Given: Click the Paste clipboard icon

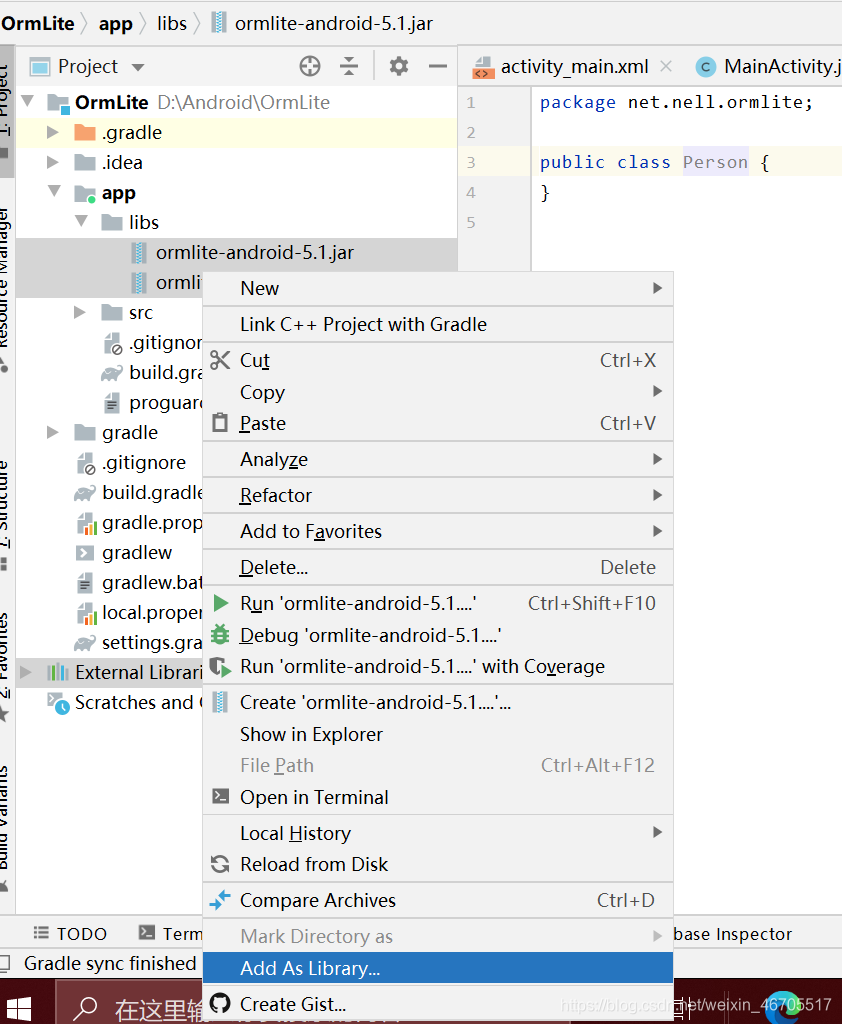Looking at the screenshot, I should tap(220, 423).
